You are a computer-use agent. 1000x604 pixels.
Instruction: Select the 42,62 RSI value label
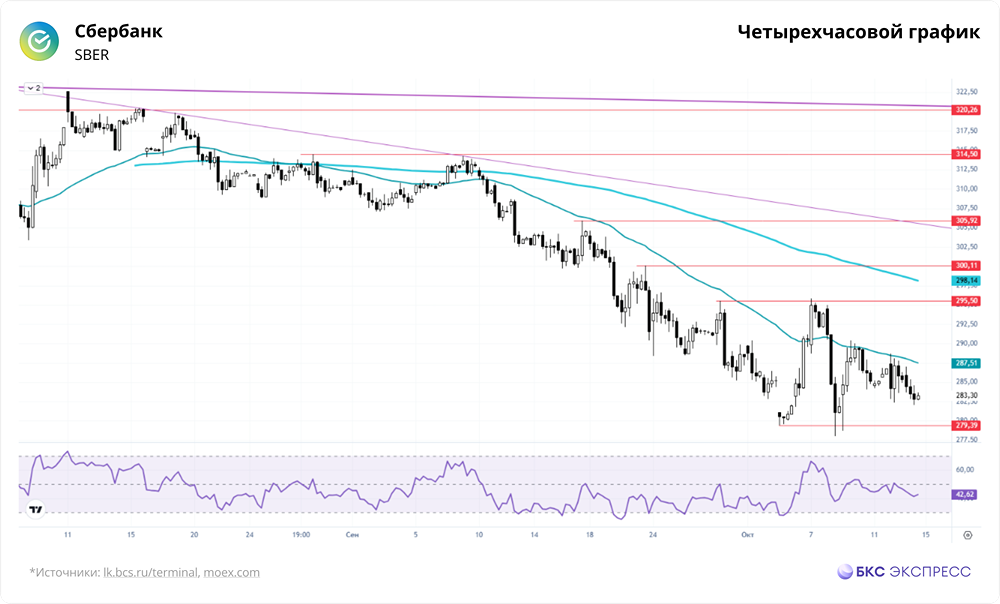point(964,494)
